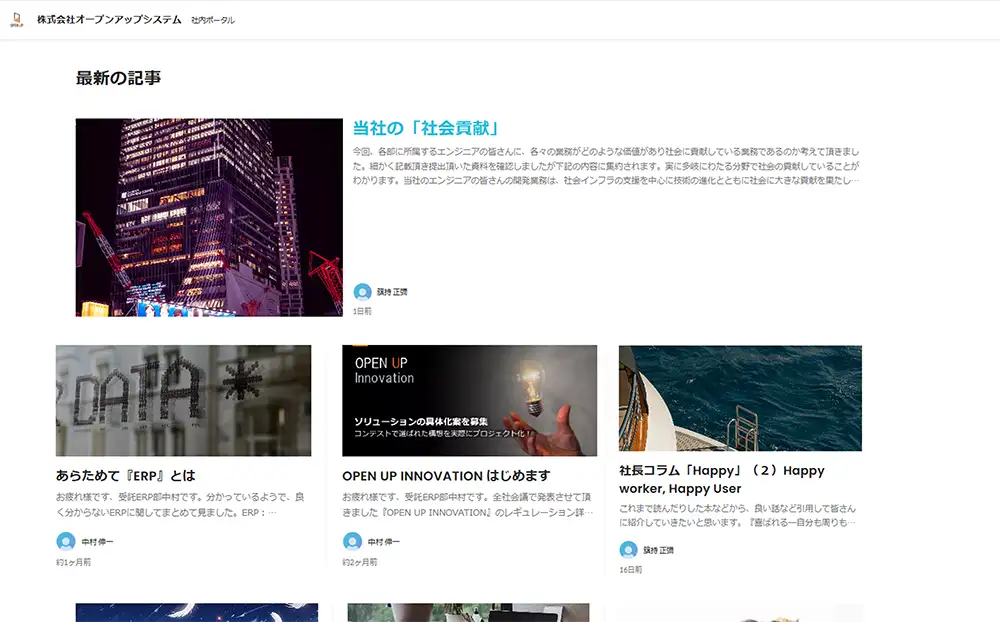
Task: Open the あらためて『ERP』とは article title
Action: (126, 476)
